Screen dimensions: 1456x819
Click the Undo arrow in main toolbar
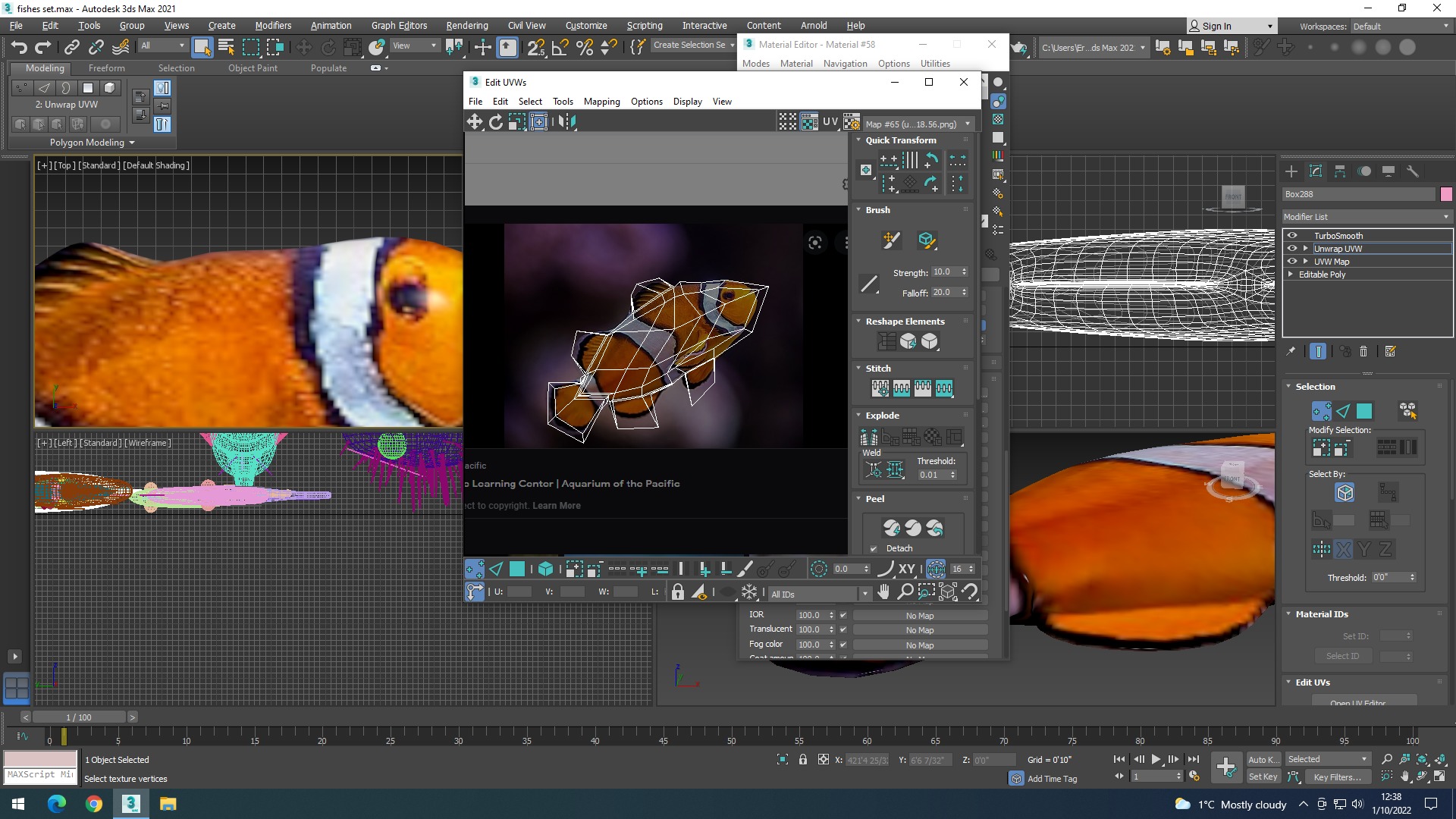click(x=19, y=47)
